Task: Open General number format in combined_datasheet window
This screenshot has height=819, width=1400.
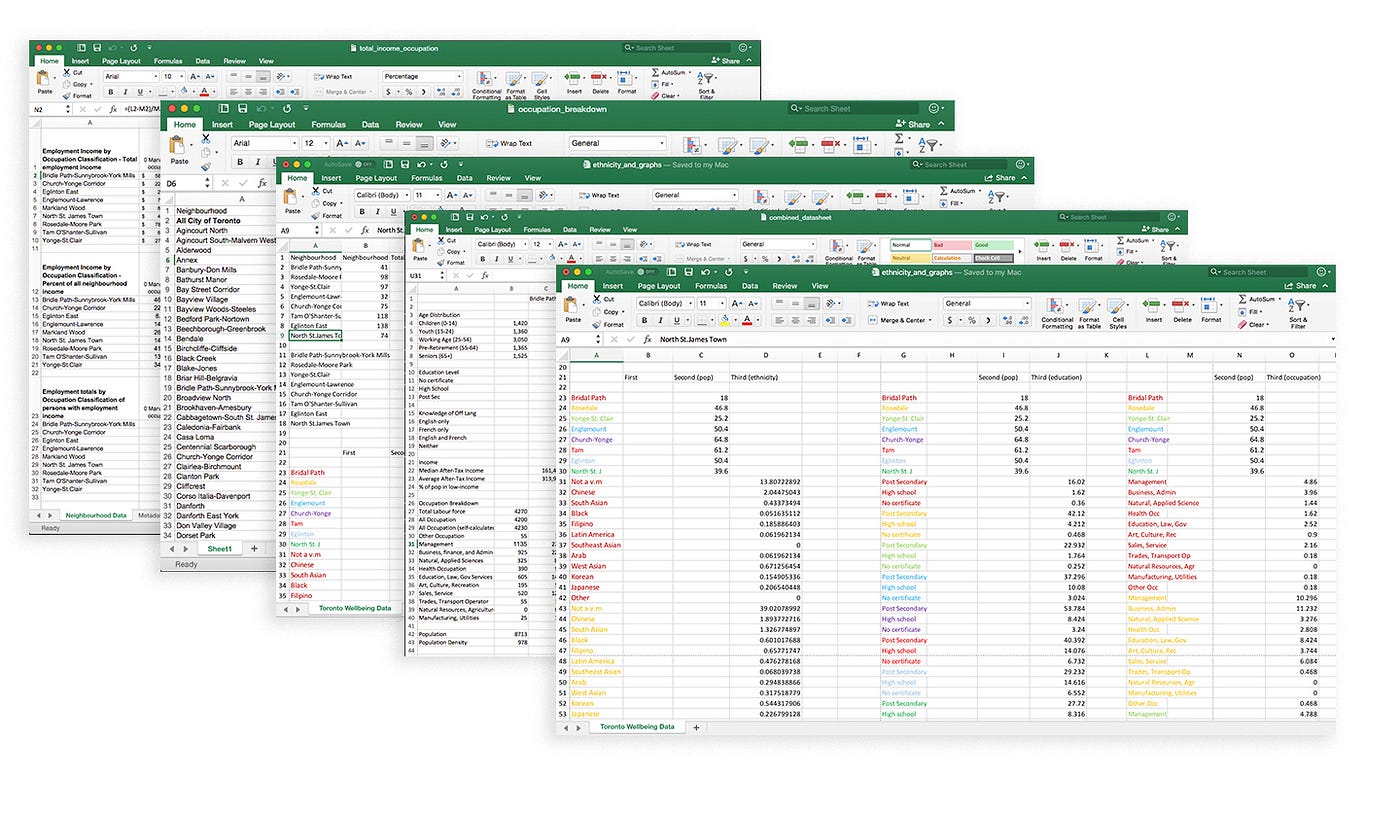Action: pyautogui.click(x=778, y=244)
